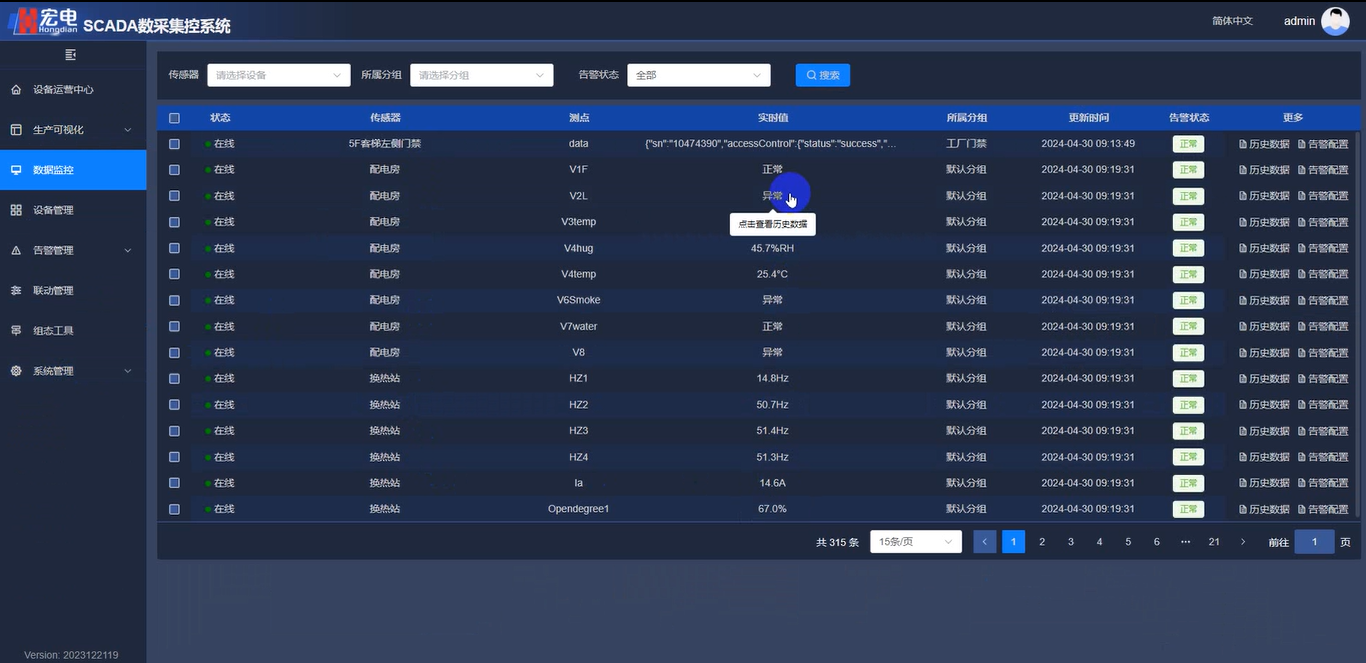Screen dimensions: 1366x663
Task: Click the grid icon for 设备管理
Action: 16,210
